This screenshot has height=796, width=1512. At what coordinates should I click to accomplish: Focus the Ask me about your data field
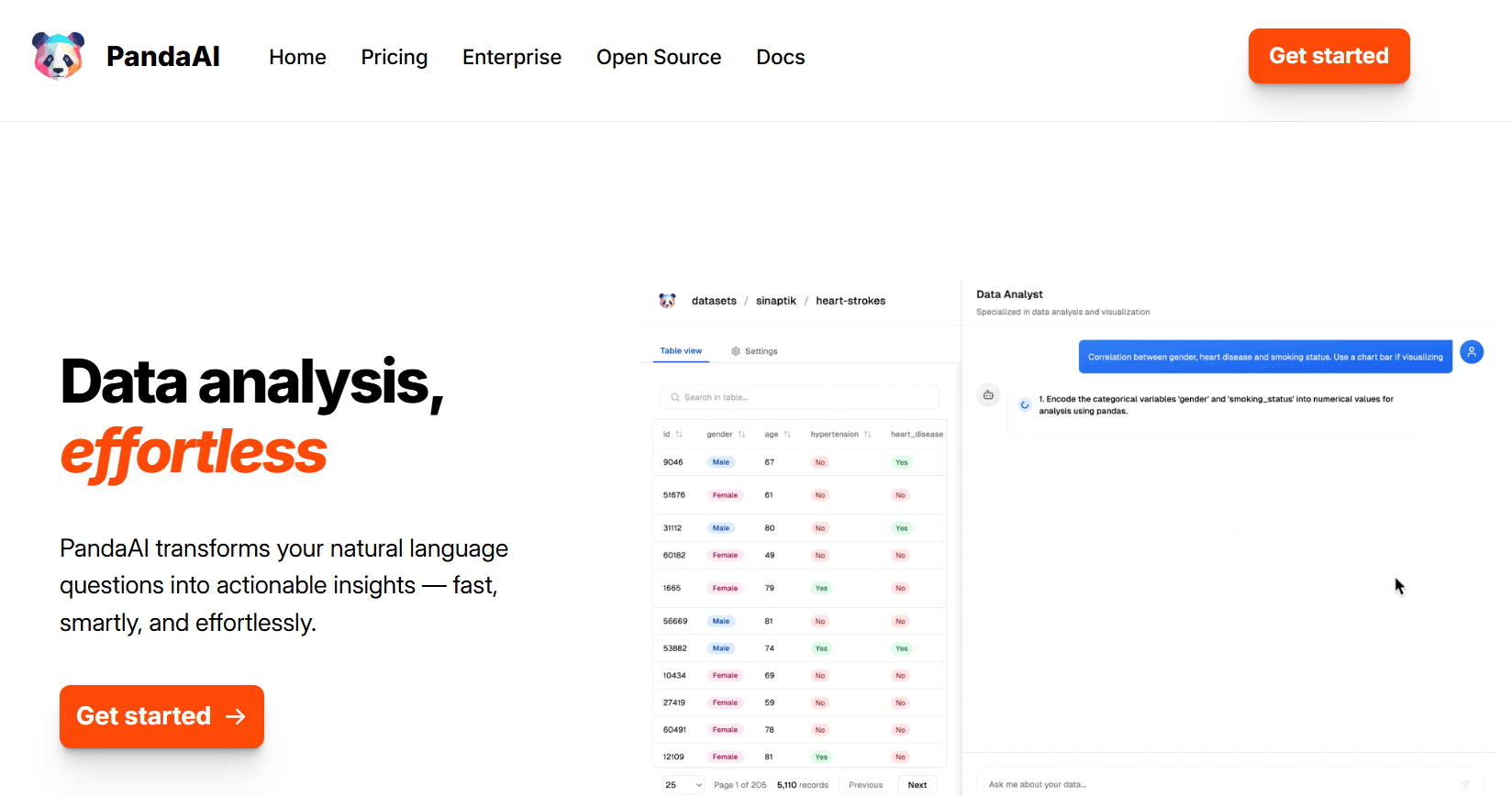(1229, 784)
